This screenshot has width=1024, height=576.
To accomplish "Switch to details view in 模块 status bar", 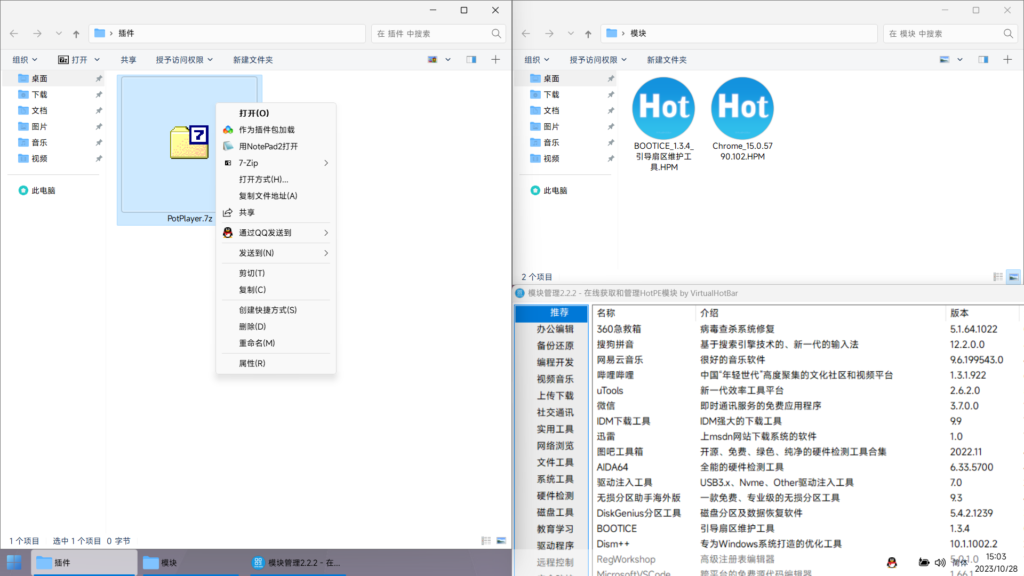I will (998, 277).
